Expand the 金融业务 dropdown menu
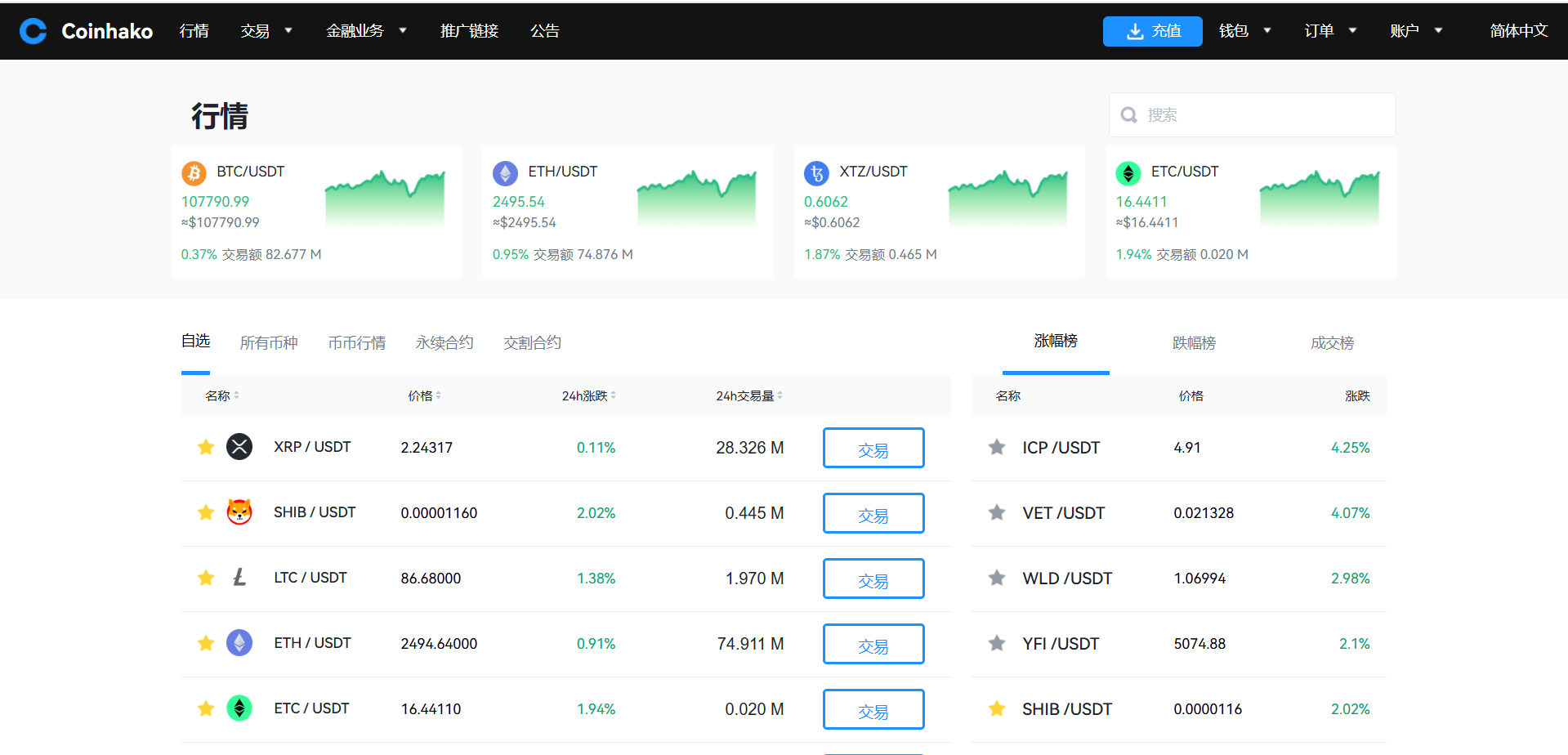 (x=367, y=31)
